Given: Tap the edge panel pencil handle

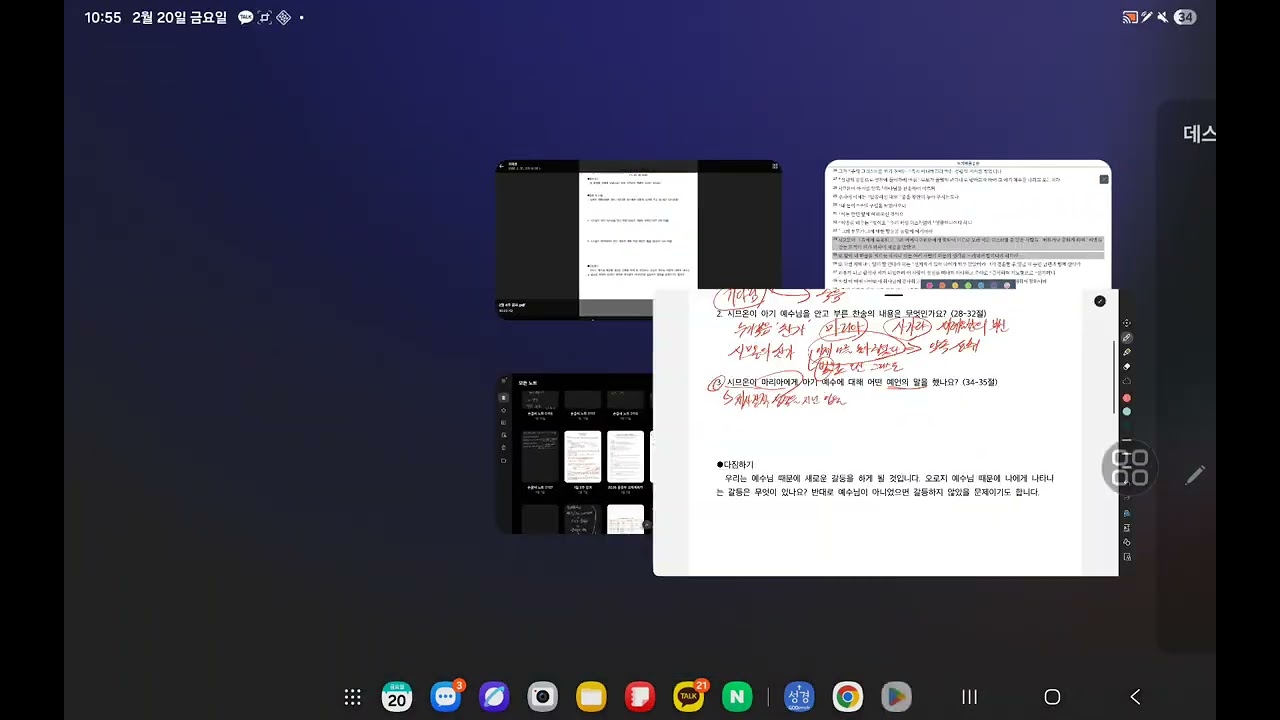Looking at the screenshot, I should point(1195,476).
